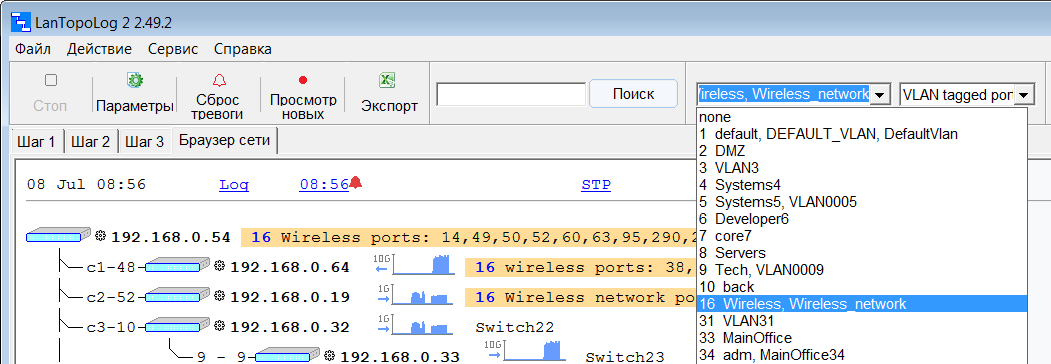Click the Параметры gear icon
Image resolution: width=1051 pixels, height=364 pixels.
point(135,80)
